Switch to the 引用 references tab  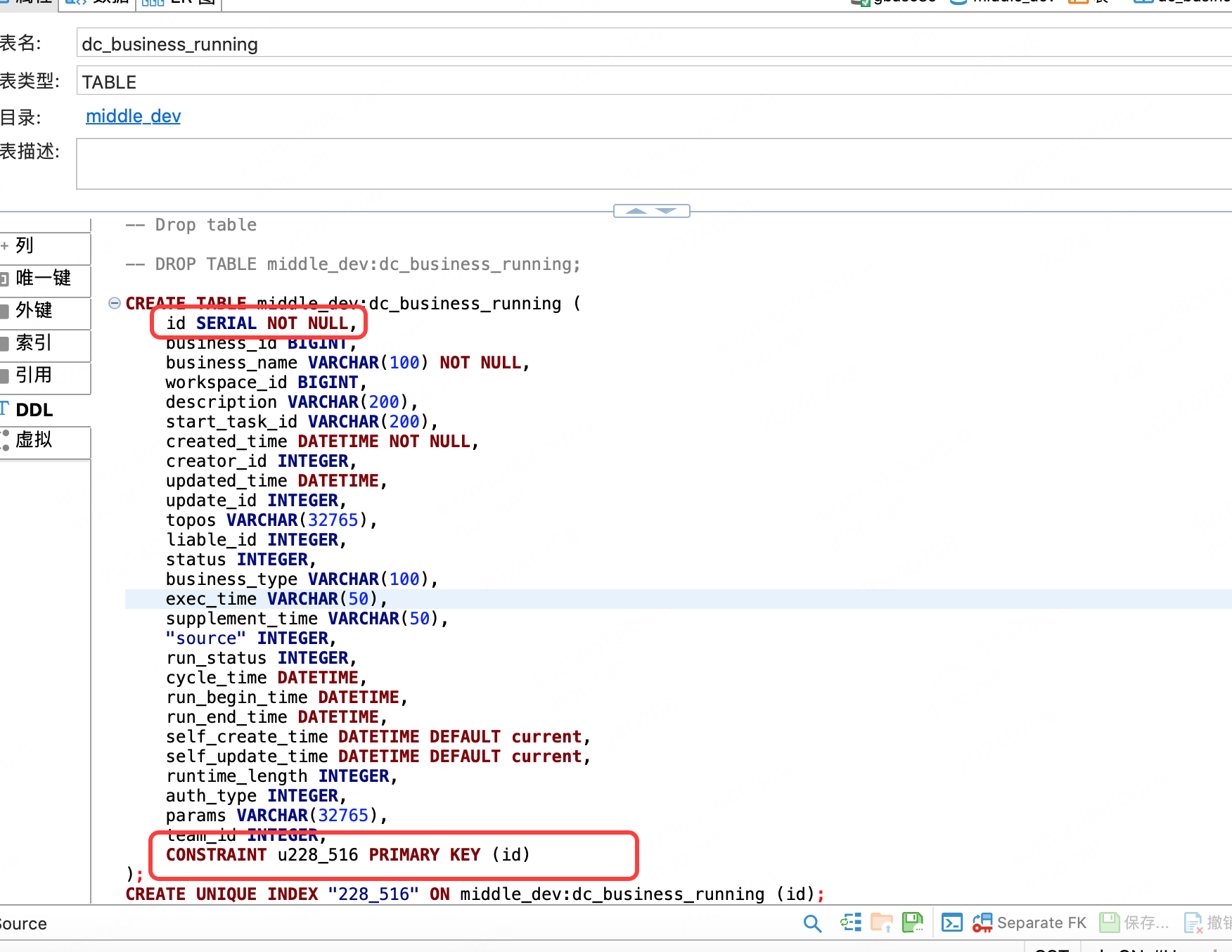coord(45,375)
